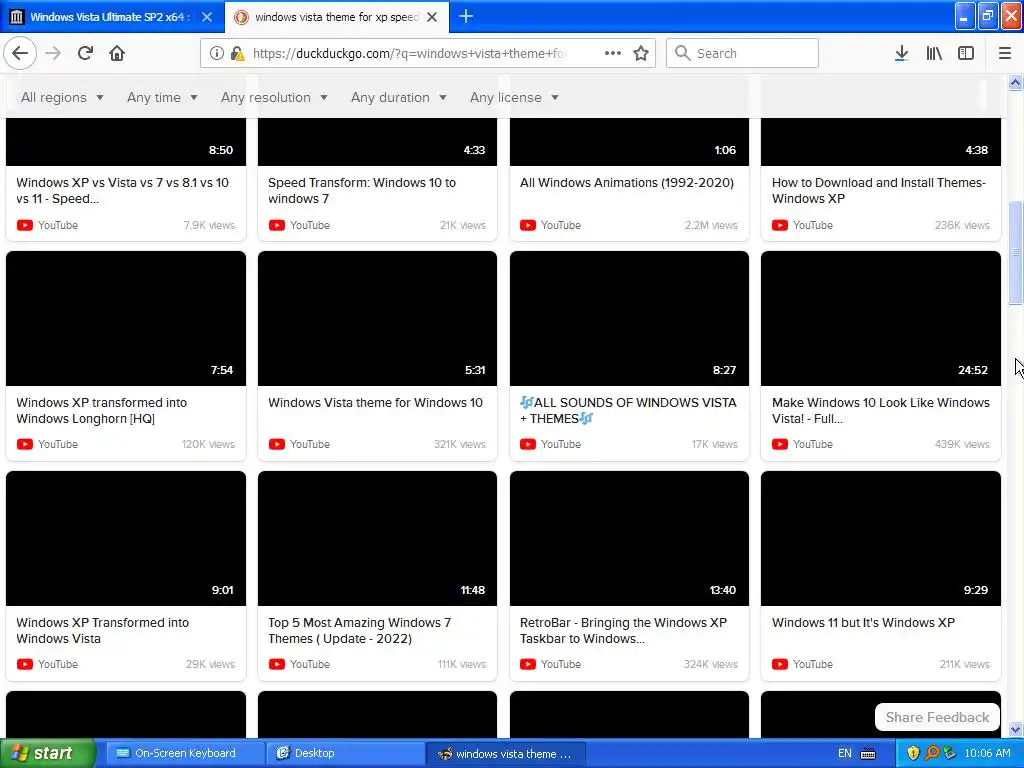Click the 11:48 Windows 7 Themes thumbnail
This screenshot has height=768, width=1024.
377,539
